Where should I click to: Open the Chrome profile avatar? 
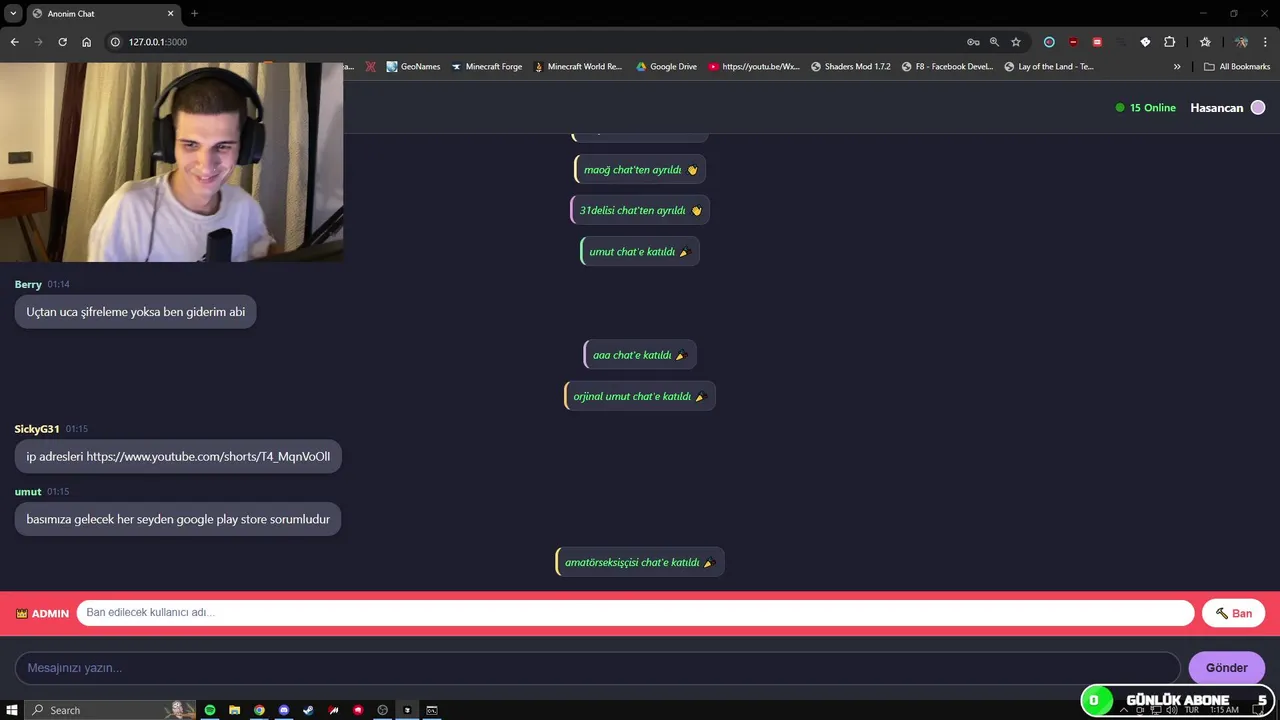(1241, 42)
